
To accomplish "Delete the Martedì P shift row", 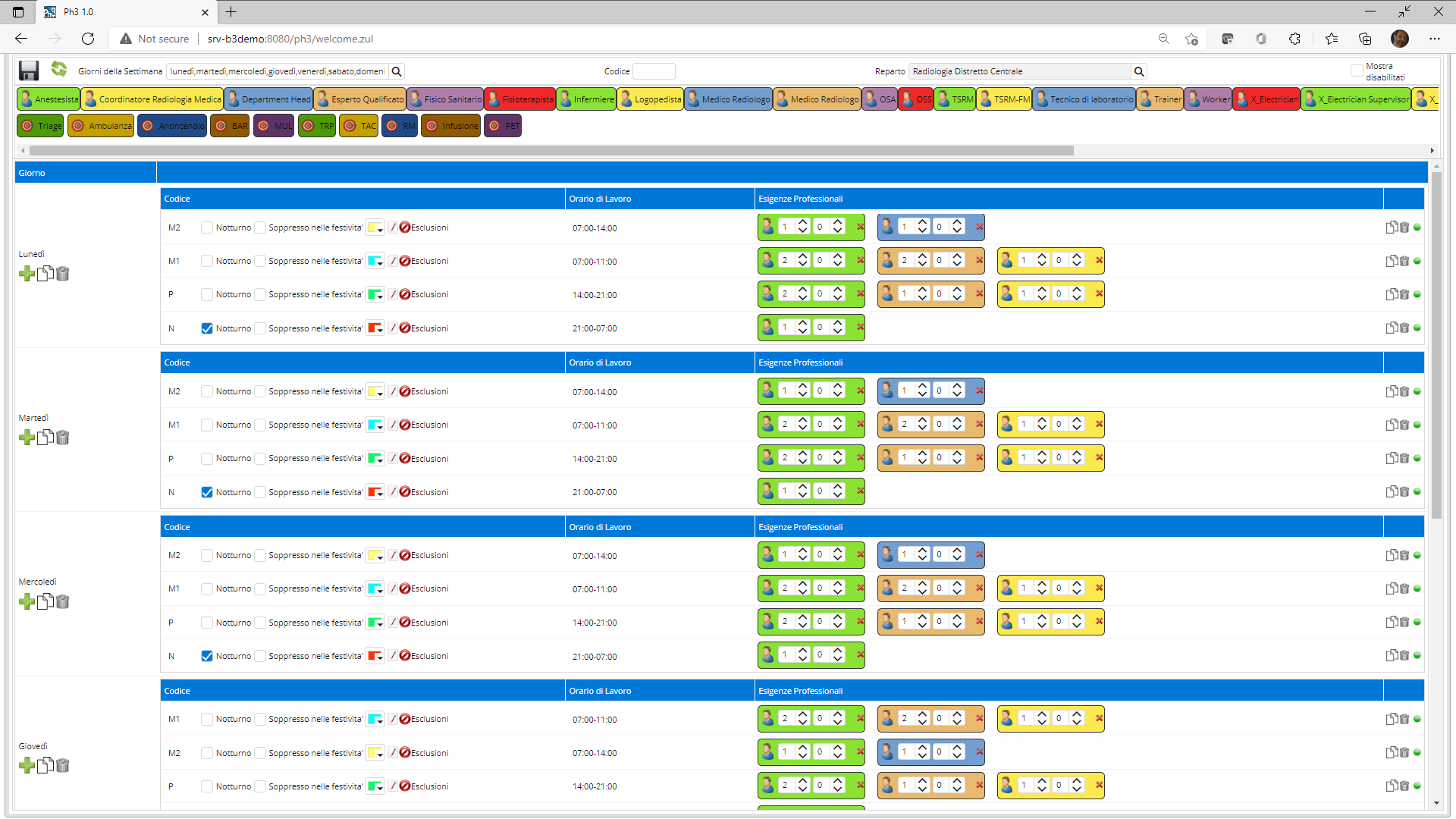I will click(1404, 459).
